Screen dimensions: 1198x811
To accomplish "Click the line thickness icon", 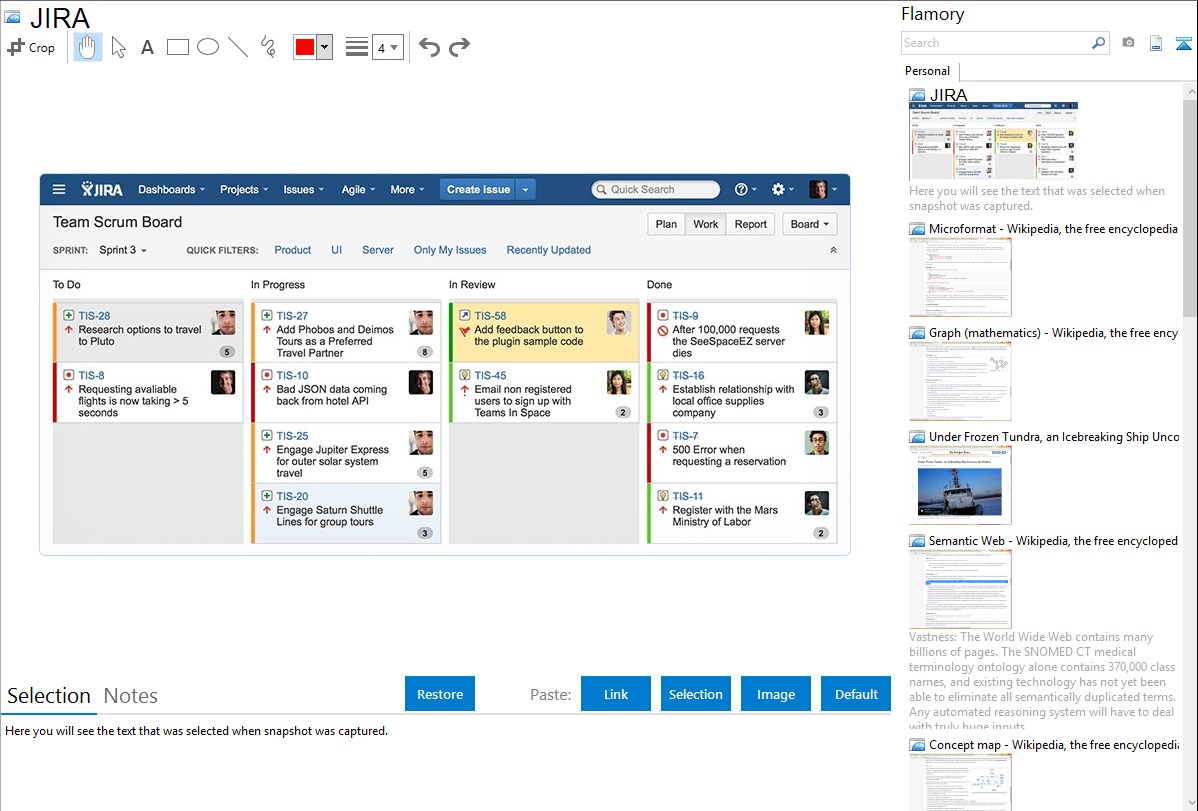I will (356, 47).
